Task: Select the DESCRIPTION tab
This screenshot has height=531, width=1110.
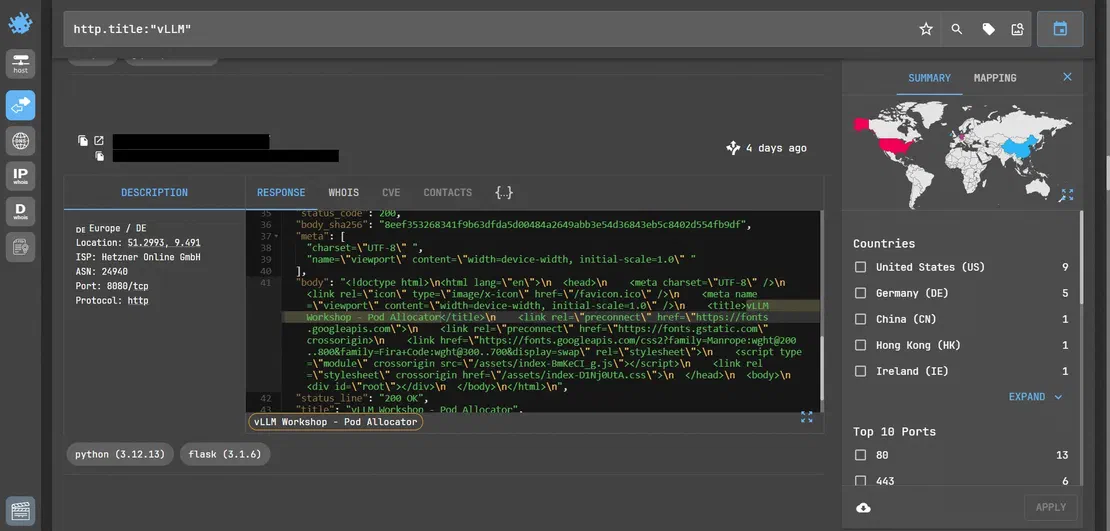Action: [154, 193]
